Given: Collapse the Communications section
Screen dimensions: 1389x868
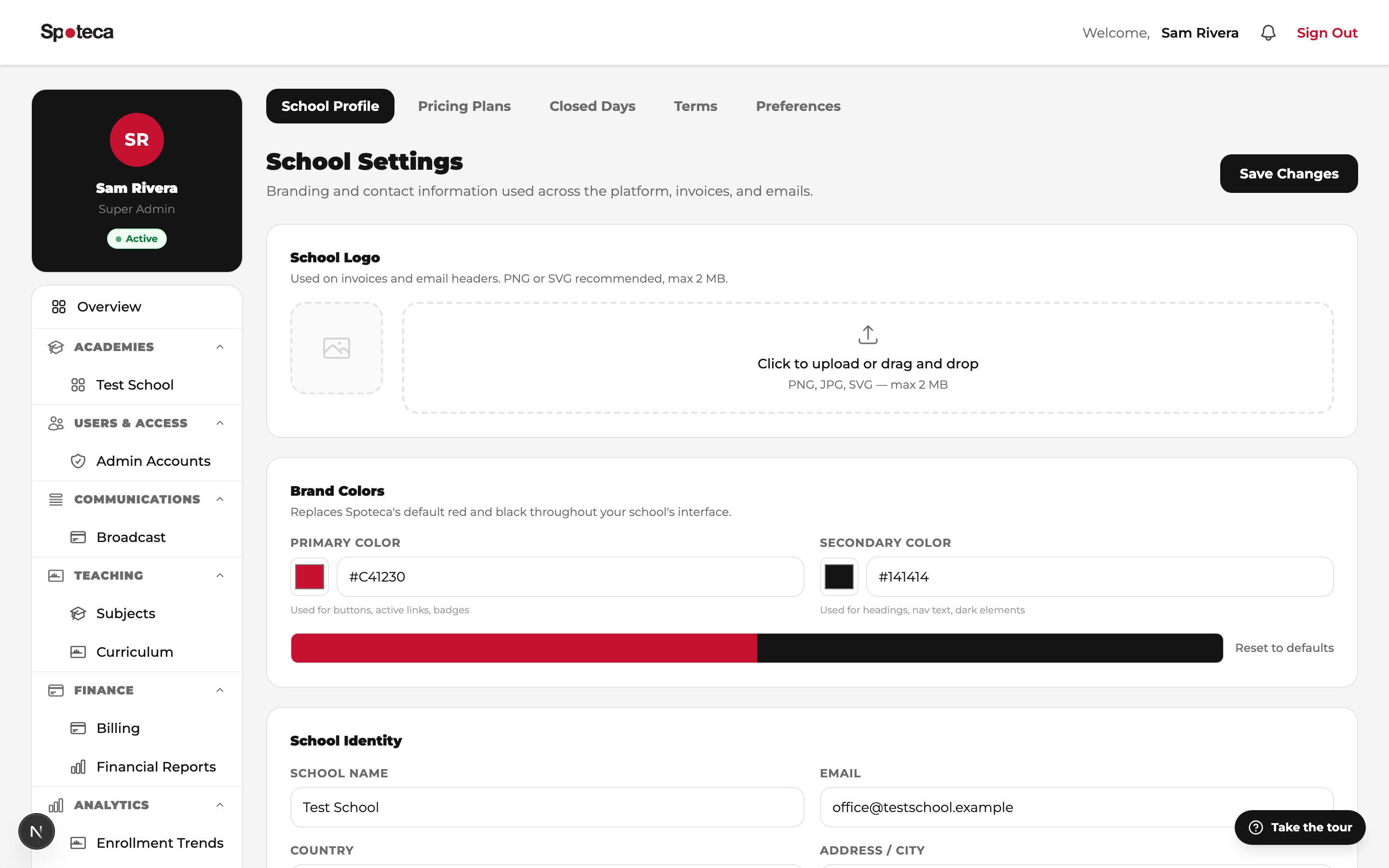Looking at the screenshot, I should 220,500.
